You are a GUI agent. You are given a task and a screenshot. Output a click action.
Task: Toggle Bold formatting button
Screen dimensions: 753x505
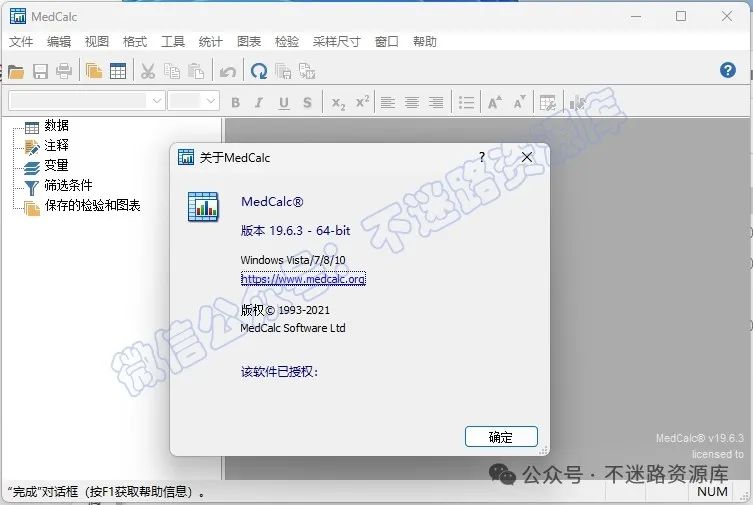click(235, 103)
